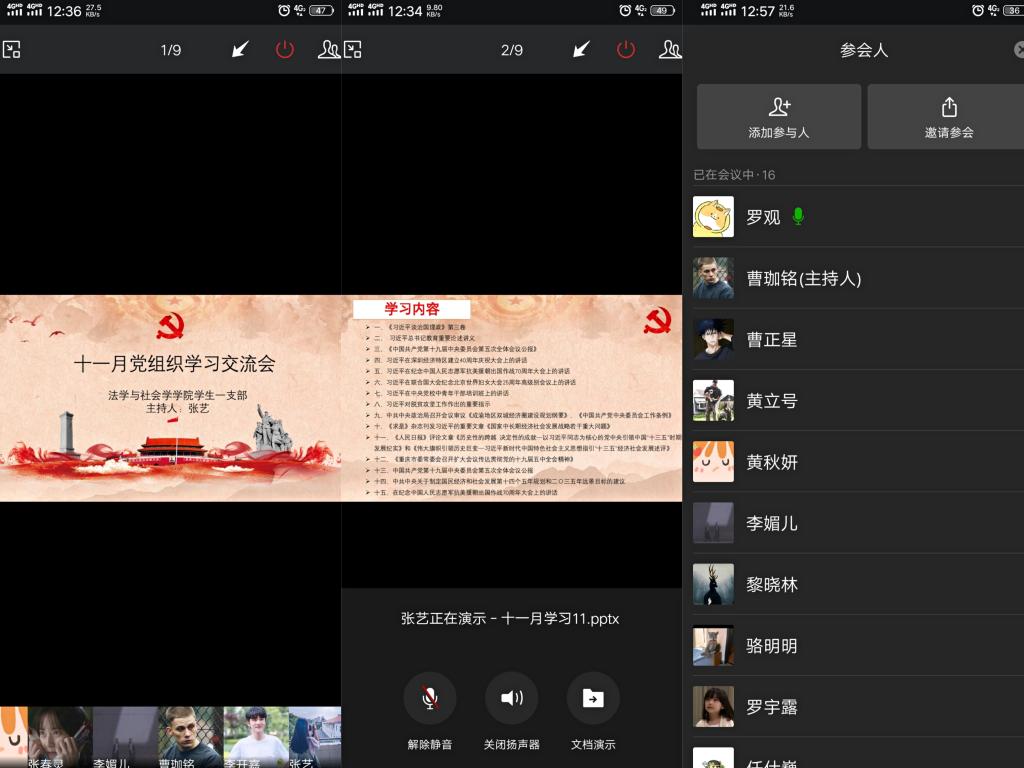The width and height of the screenshot is (1024, 768).
Task: Click the red power icon beside 1/9
Action: [285, 49]
